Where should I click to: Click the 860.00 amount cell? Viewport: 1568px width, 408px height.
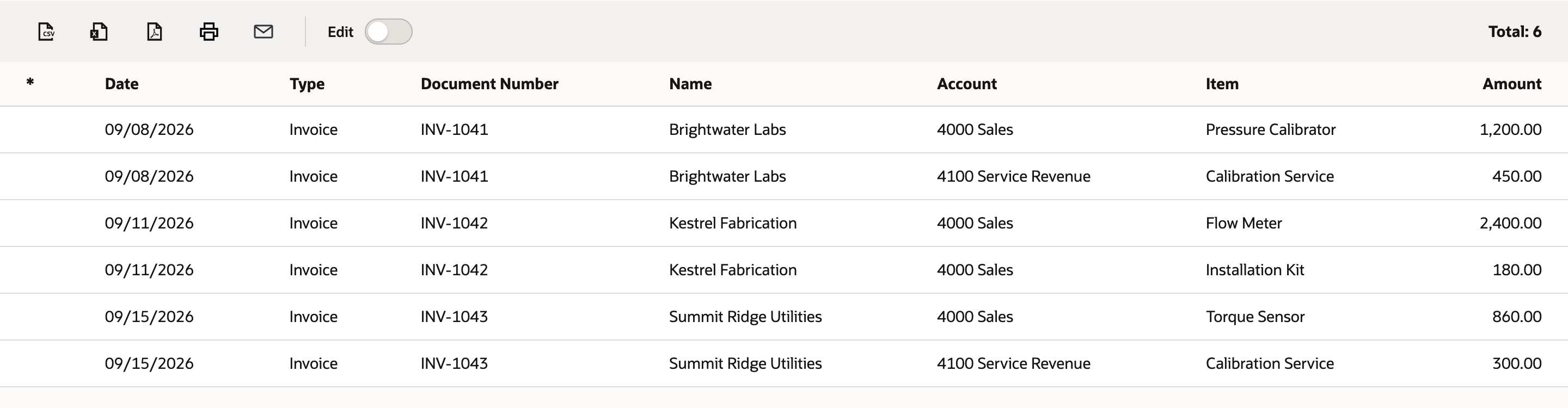1517,317
